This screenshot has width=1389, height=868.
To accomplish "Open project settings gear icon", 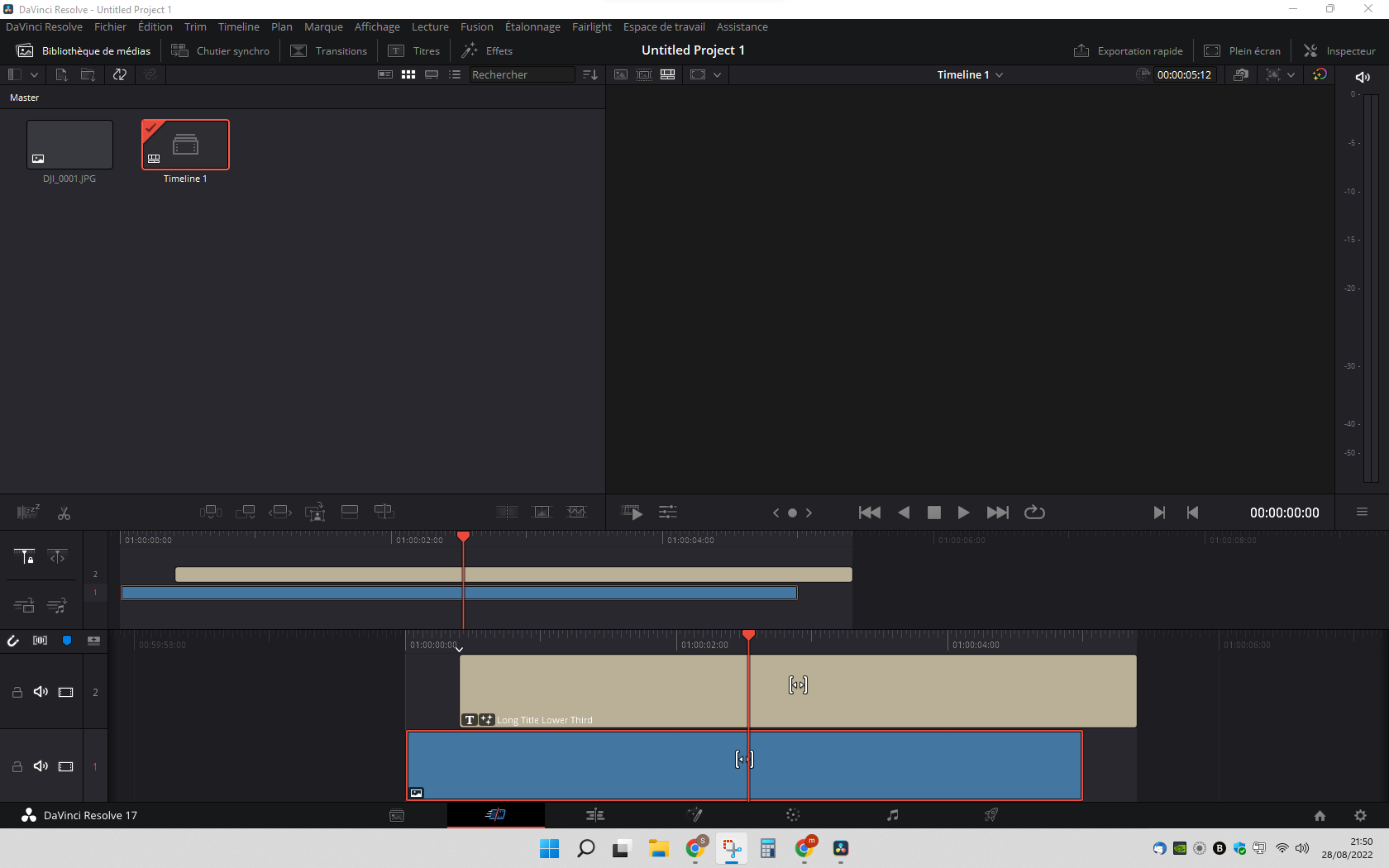I will [x=1360, y=815].
